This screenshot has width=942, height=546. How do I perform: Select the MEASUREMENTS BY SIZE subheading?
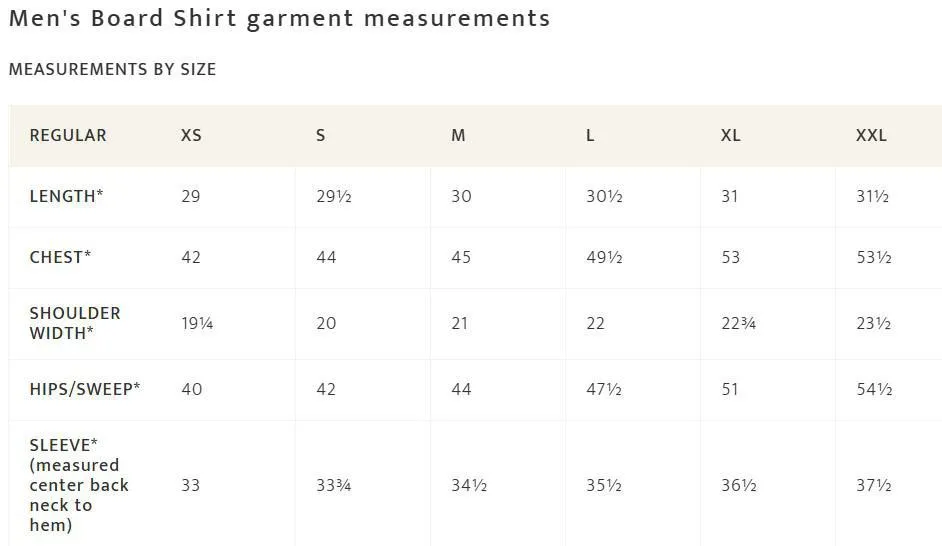[112, 70]
